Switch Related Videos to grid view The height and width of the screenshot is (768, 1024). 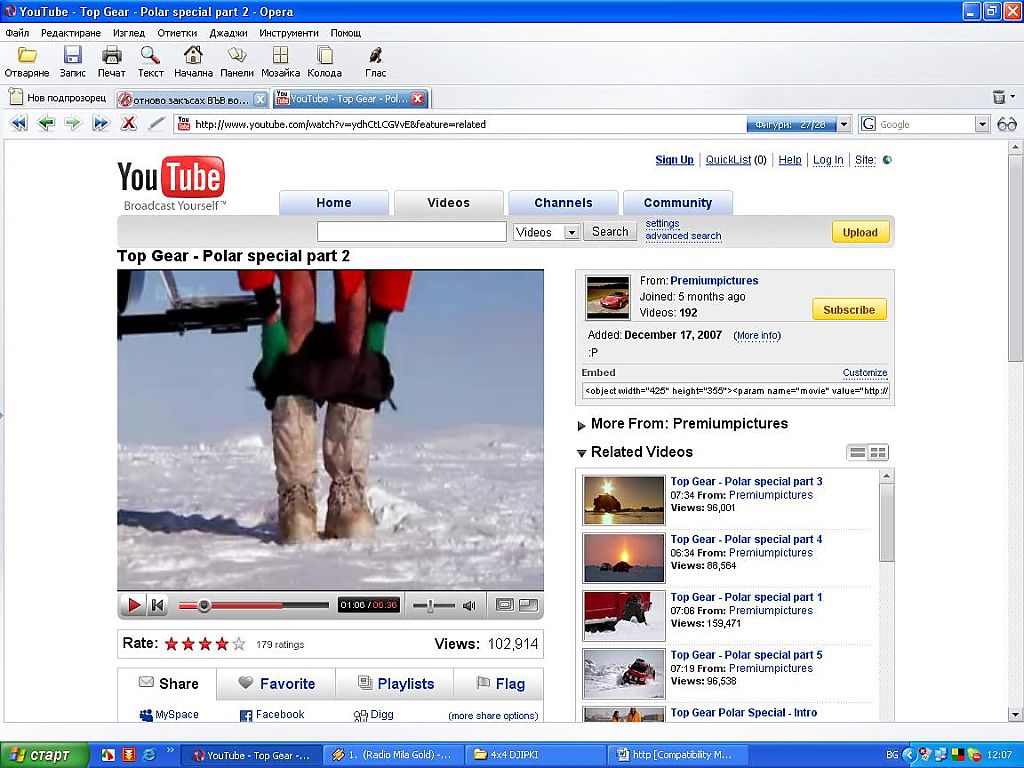tap(878, 453)
